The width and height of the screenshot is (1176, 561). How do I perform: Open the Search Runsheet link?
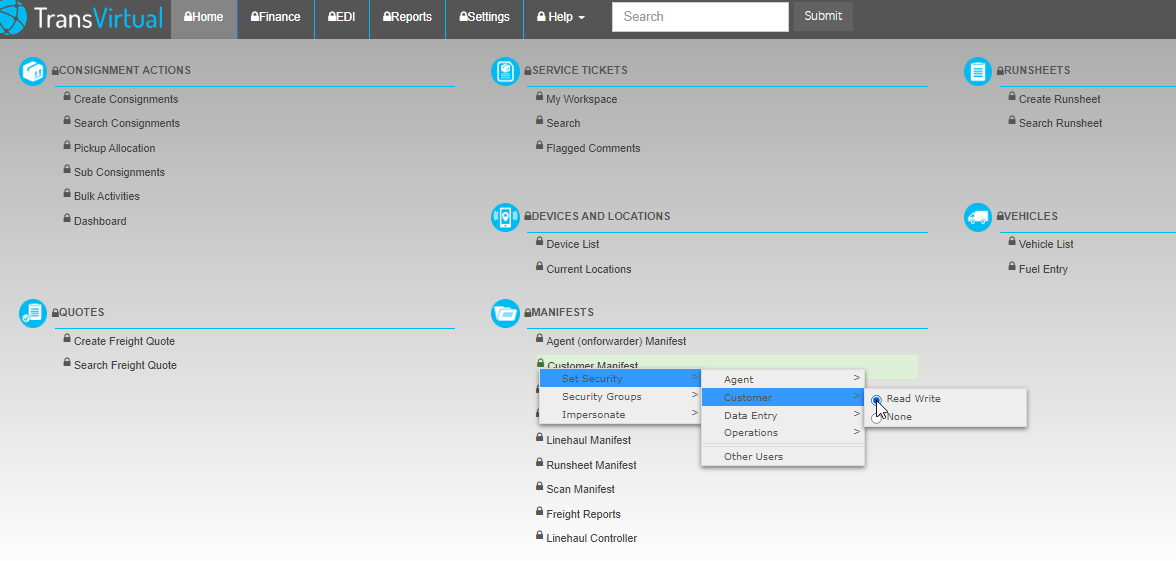point(1060,123)
